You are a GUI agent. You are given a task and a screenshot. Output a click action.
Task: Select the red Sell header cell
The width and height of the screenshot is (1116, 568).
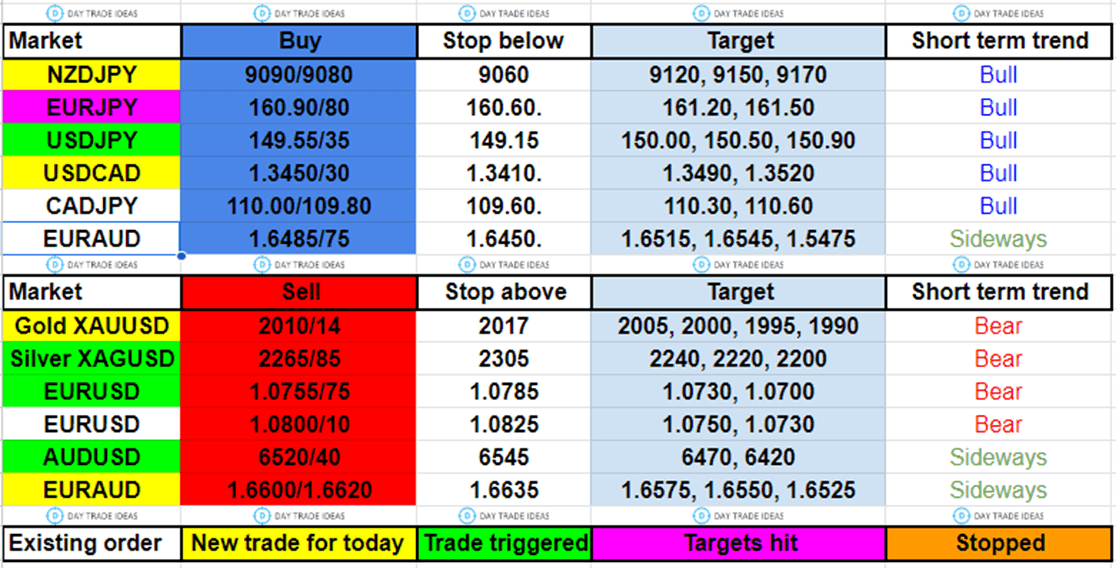click(x=298, y=292)
